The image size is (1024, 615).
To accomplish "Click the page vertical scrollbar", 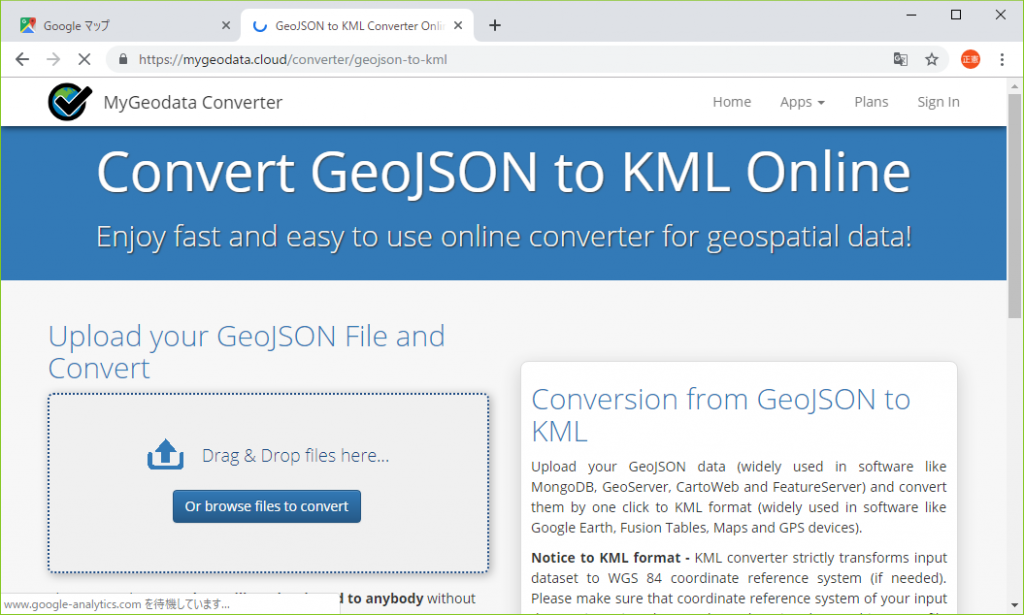I will [x=1015, y=200].
